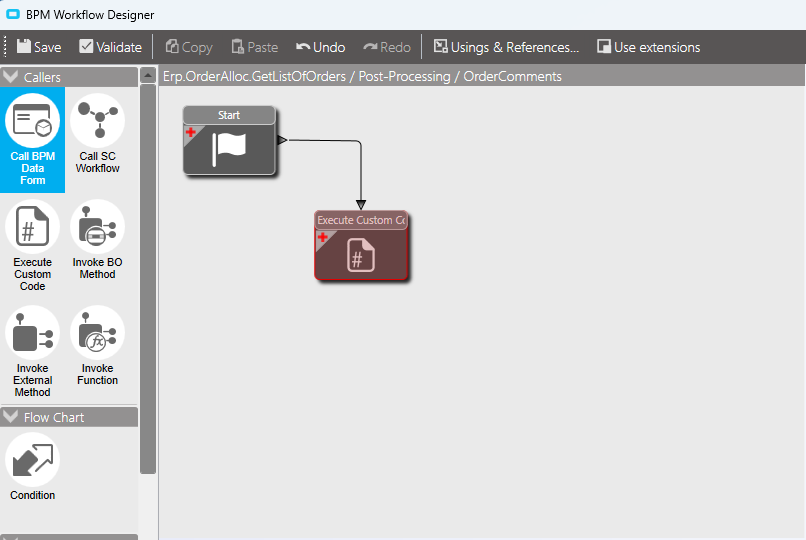The image size is (806, 540).
Task: Select the Call BPM Data Form item
Action: click(x=32, y=140)
